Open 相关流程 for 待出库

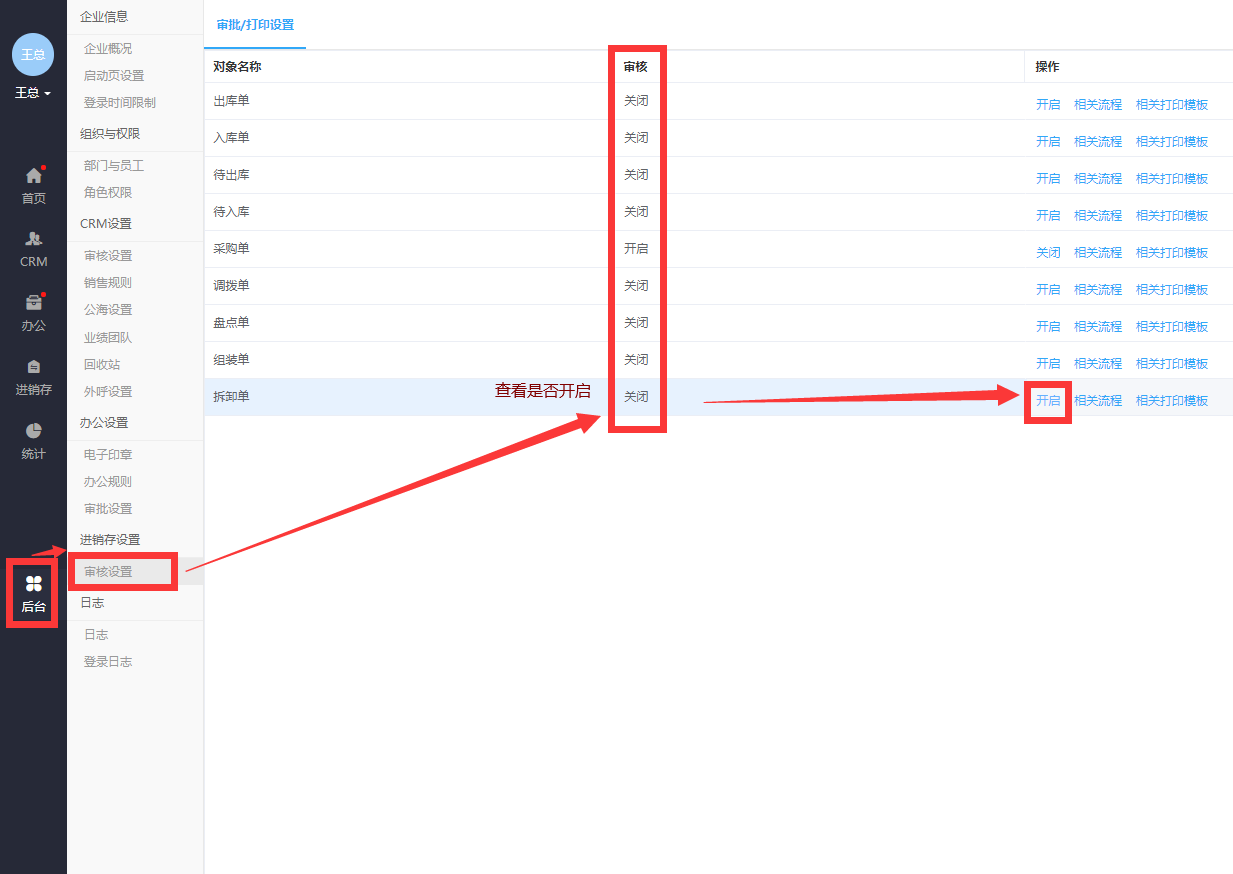tap(1098, 178)
